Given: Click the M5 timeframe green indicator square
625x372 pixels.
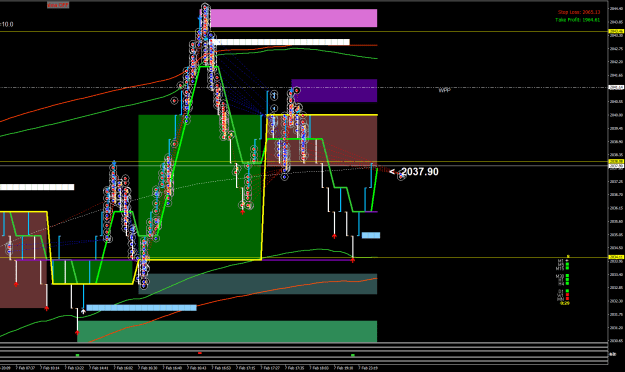Looking at the screenshot, I should [567, 264].
